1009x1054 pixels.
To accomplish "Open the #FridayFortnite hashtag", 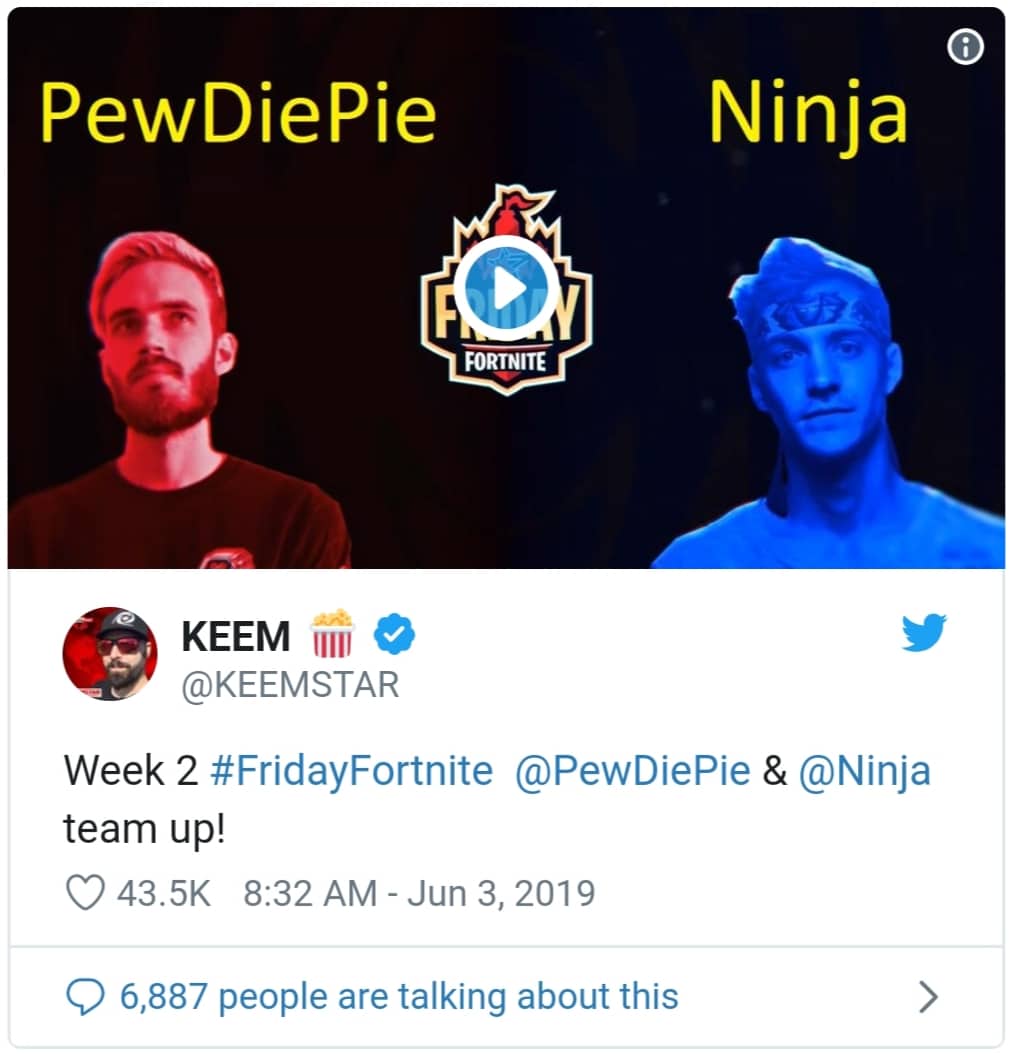I will coord(352,770).
